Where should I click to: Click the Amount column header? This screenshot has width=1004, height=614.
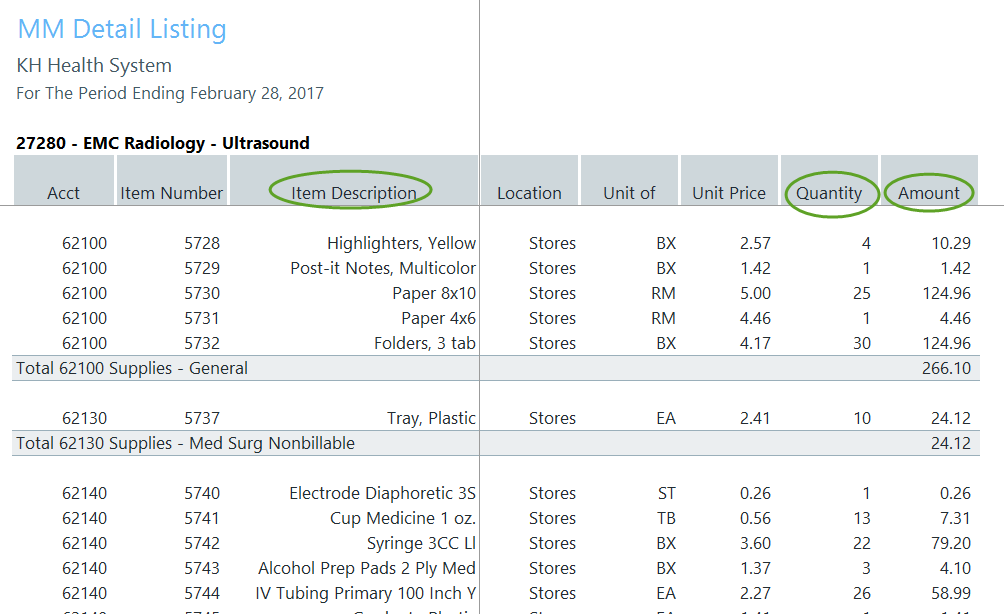929,193
